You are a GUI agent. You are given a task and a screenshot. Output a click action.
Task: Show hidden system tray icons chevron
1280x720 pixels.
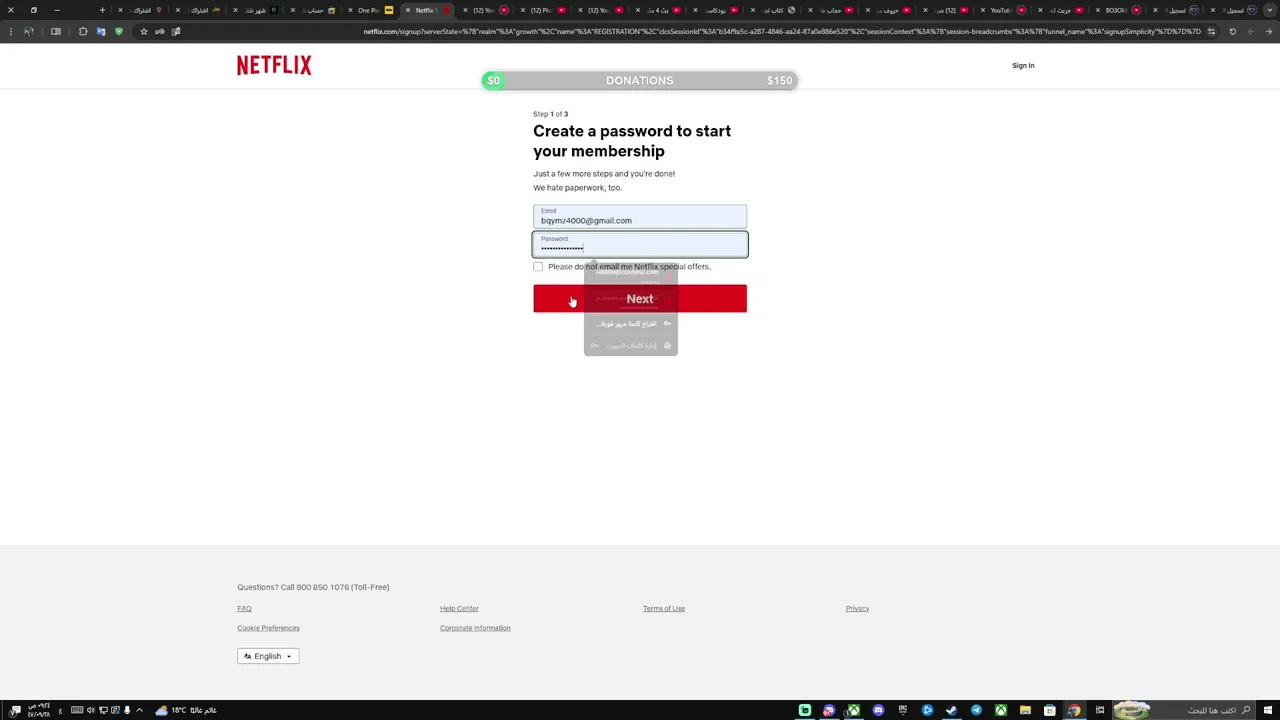[x=139, y=710]
